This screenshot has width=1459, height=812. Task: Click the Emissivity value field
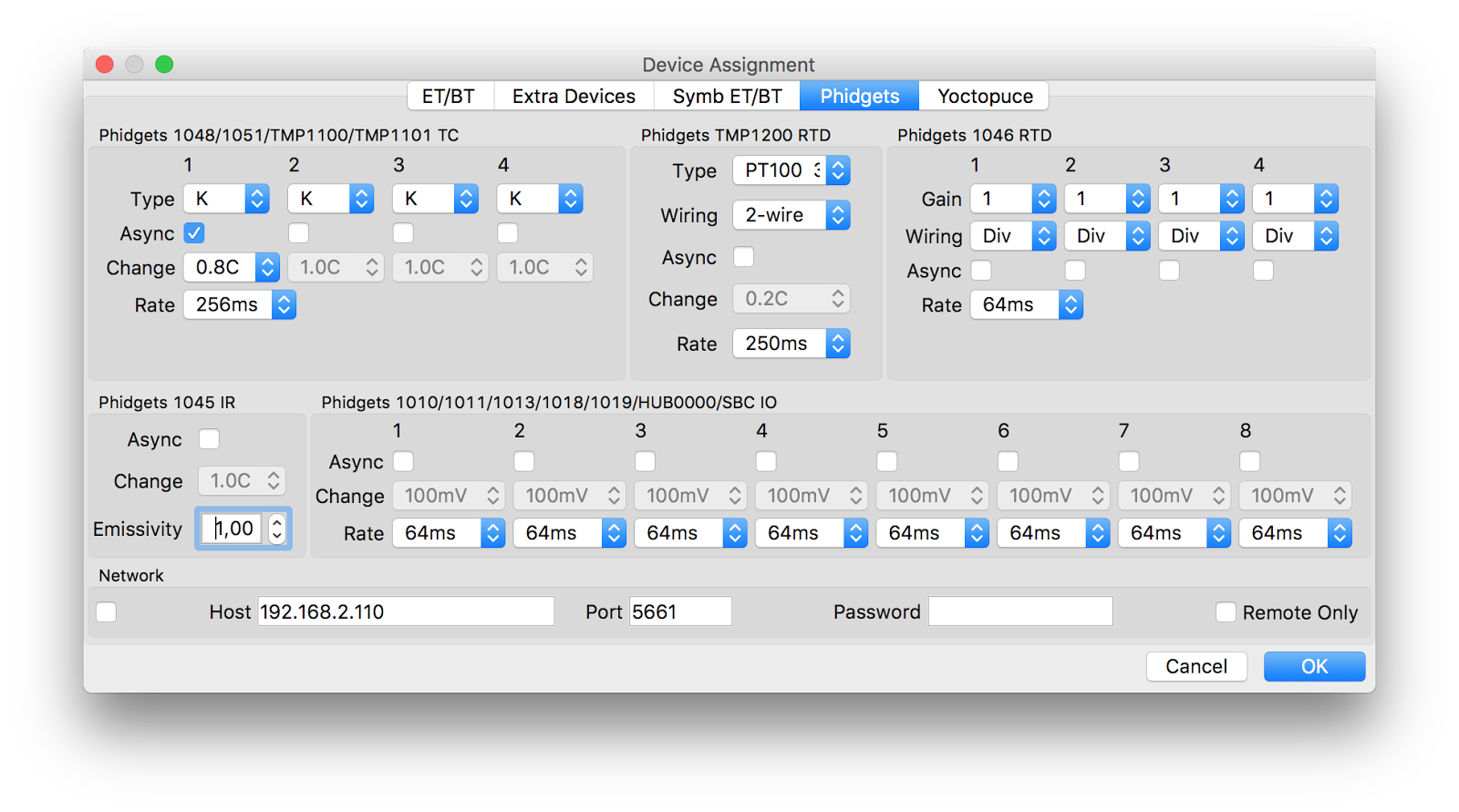tap(233, 529)
